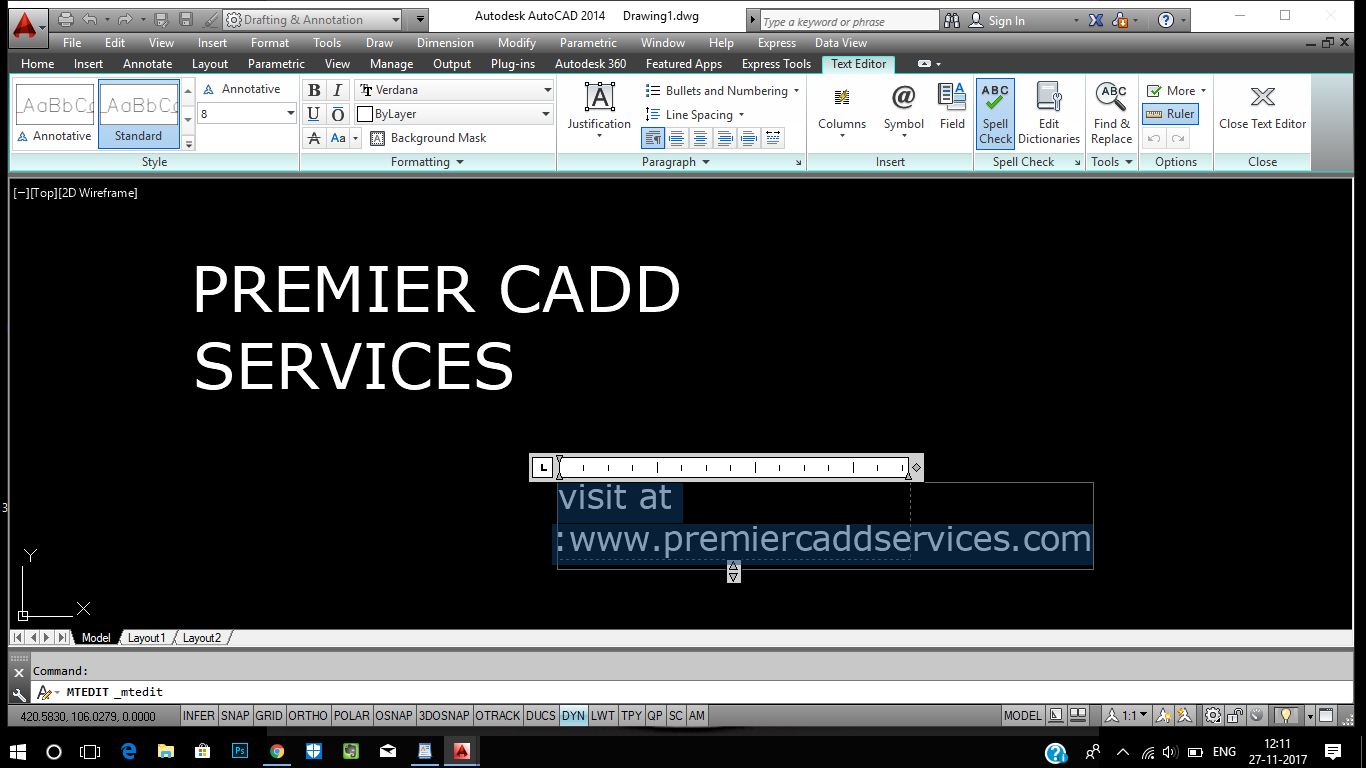Open Edit Dictionaries

[1049, 114]
